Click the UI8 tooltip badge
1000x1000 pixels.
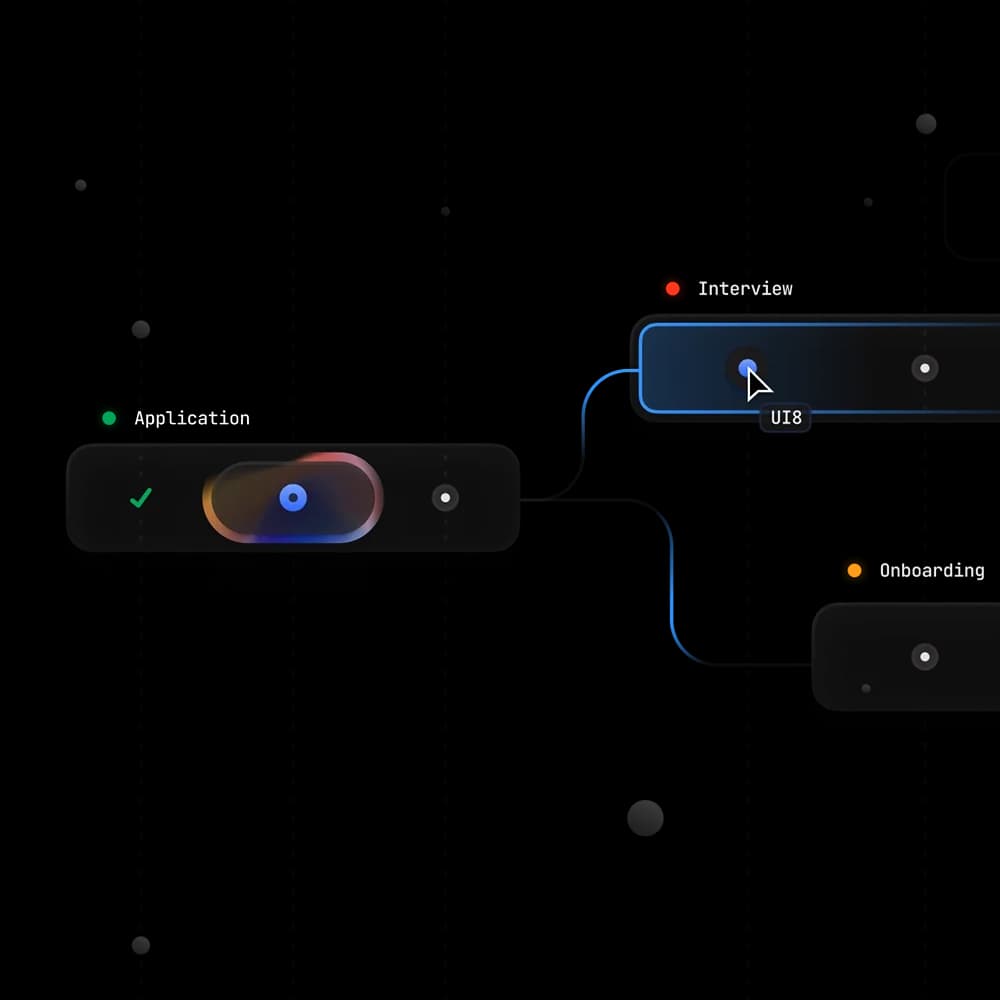pyautogui.click(x=787, y=418)
